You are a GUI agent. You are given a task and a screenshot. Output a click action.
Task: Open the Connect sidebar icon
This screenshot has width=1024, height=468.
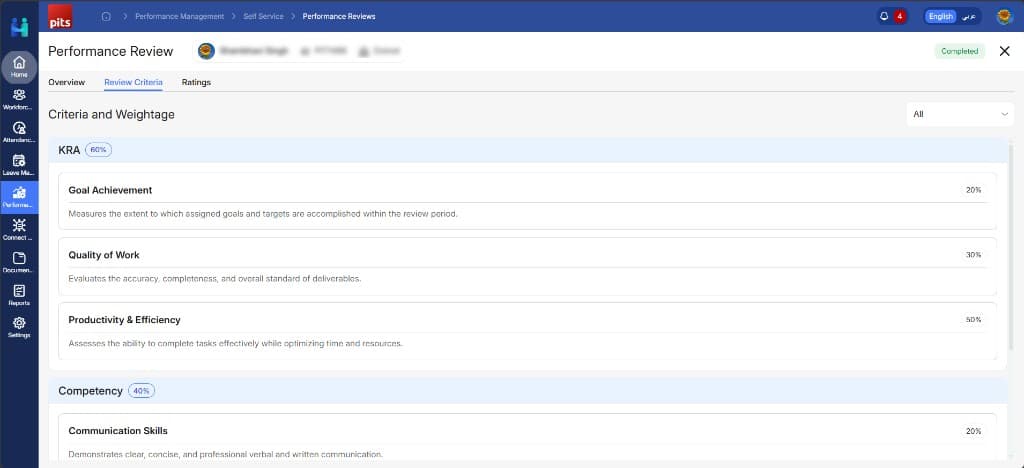pyautogui.click(x=19, y=230)
